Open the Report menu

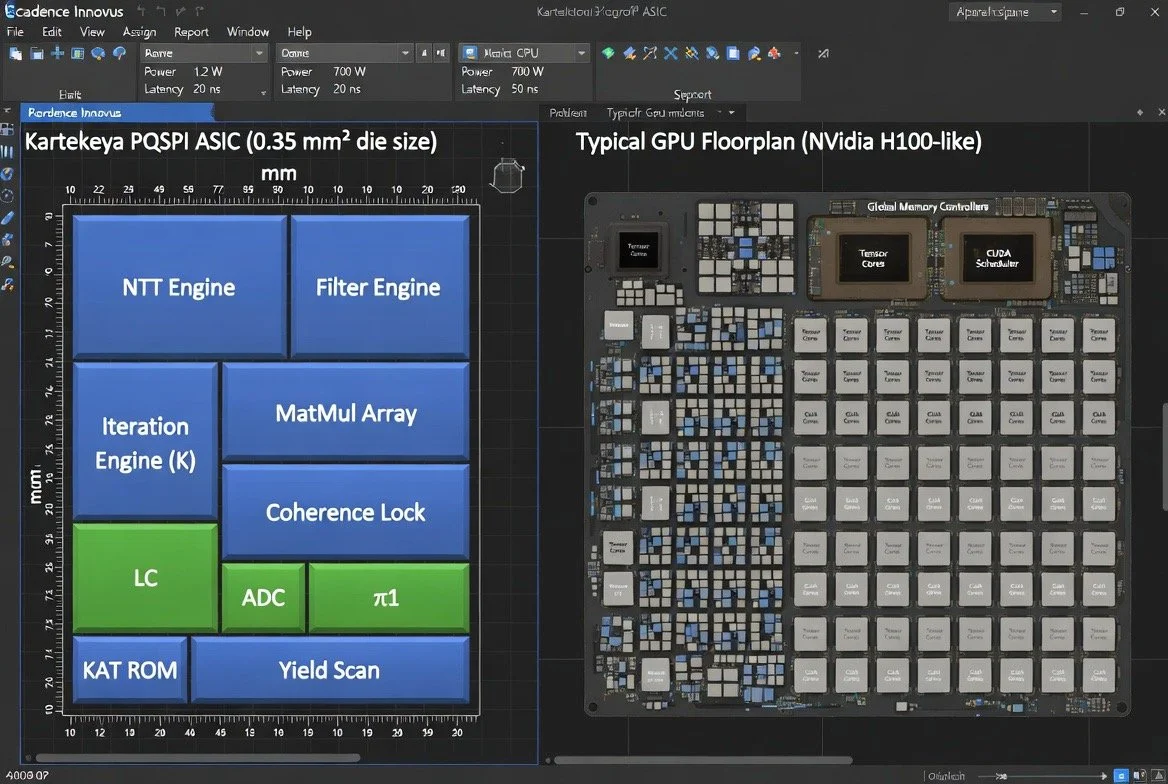coord(191,32)
